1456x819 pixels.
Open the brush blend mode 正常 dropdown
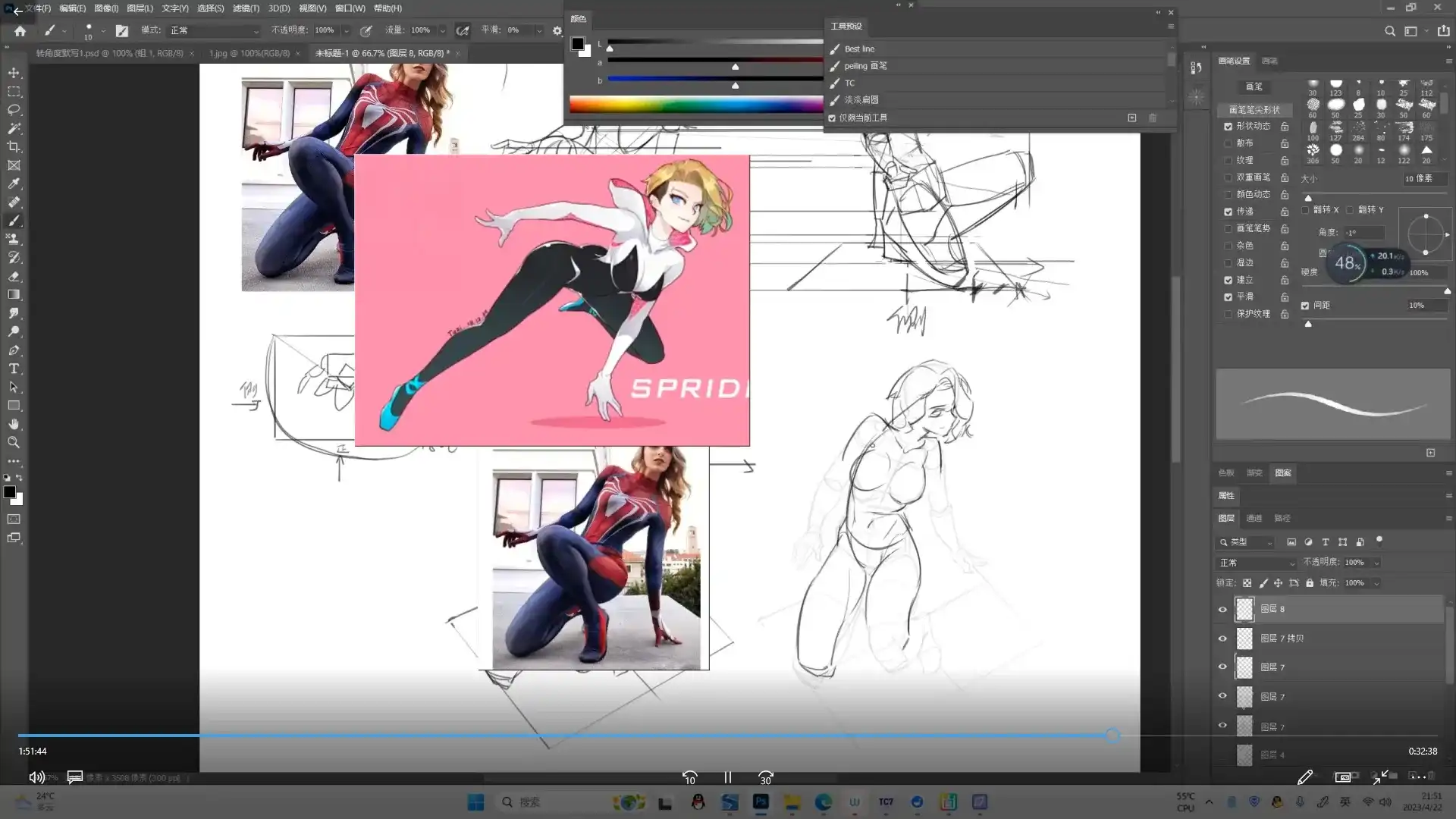(214, 30)
